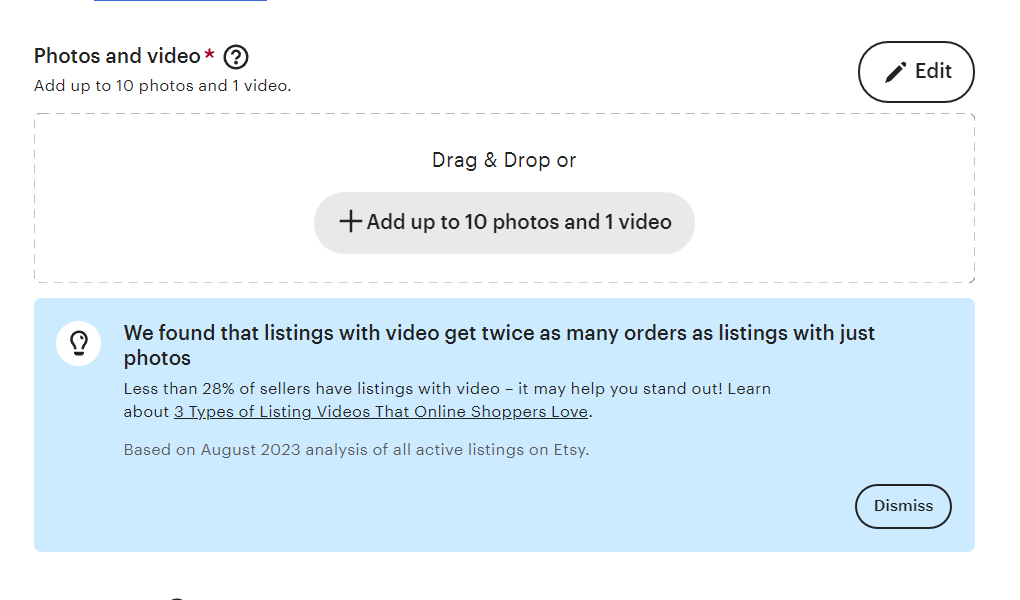Click the "Drag & Drop or" text

click(504, 160)
